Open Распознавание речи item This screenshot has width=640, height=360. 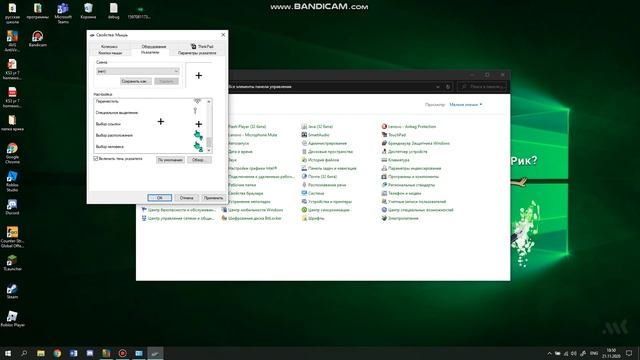tap(324, 185)
